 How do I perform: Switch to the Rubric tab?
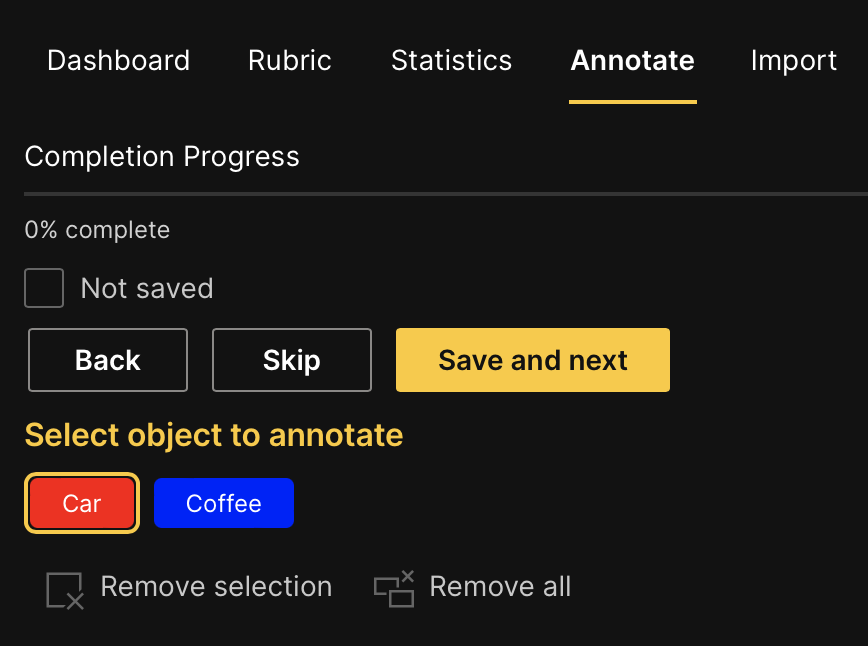click(x=290, y=61)
